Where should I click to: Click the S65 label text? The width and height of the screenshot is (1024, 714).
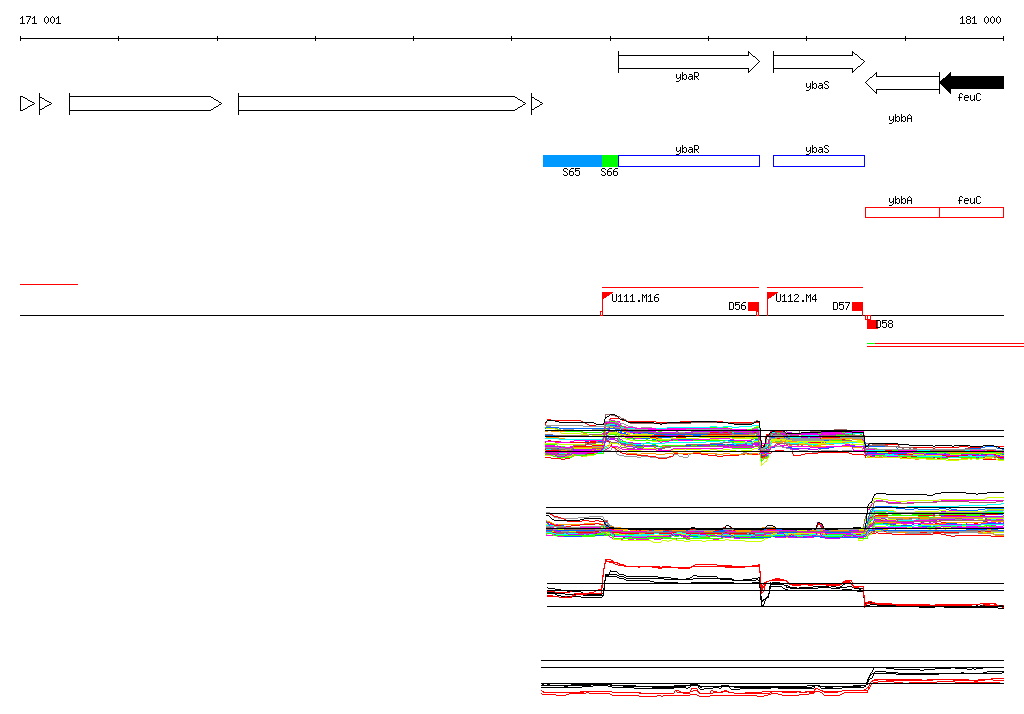[571, 172]
